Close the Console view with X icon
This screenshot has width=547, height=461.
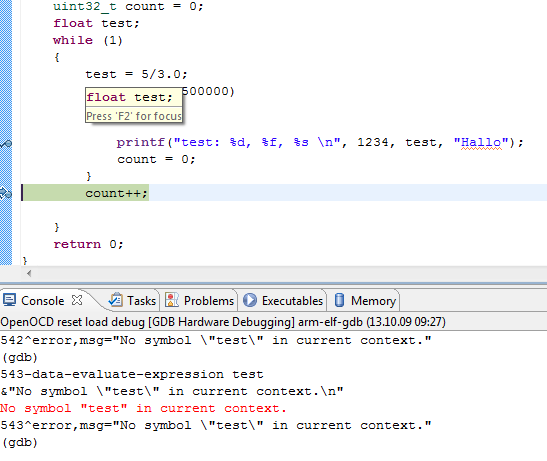77,300
